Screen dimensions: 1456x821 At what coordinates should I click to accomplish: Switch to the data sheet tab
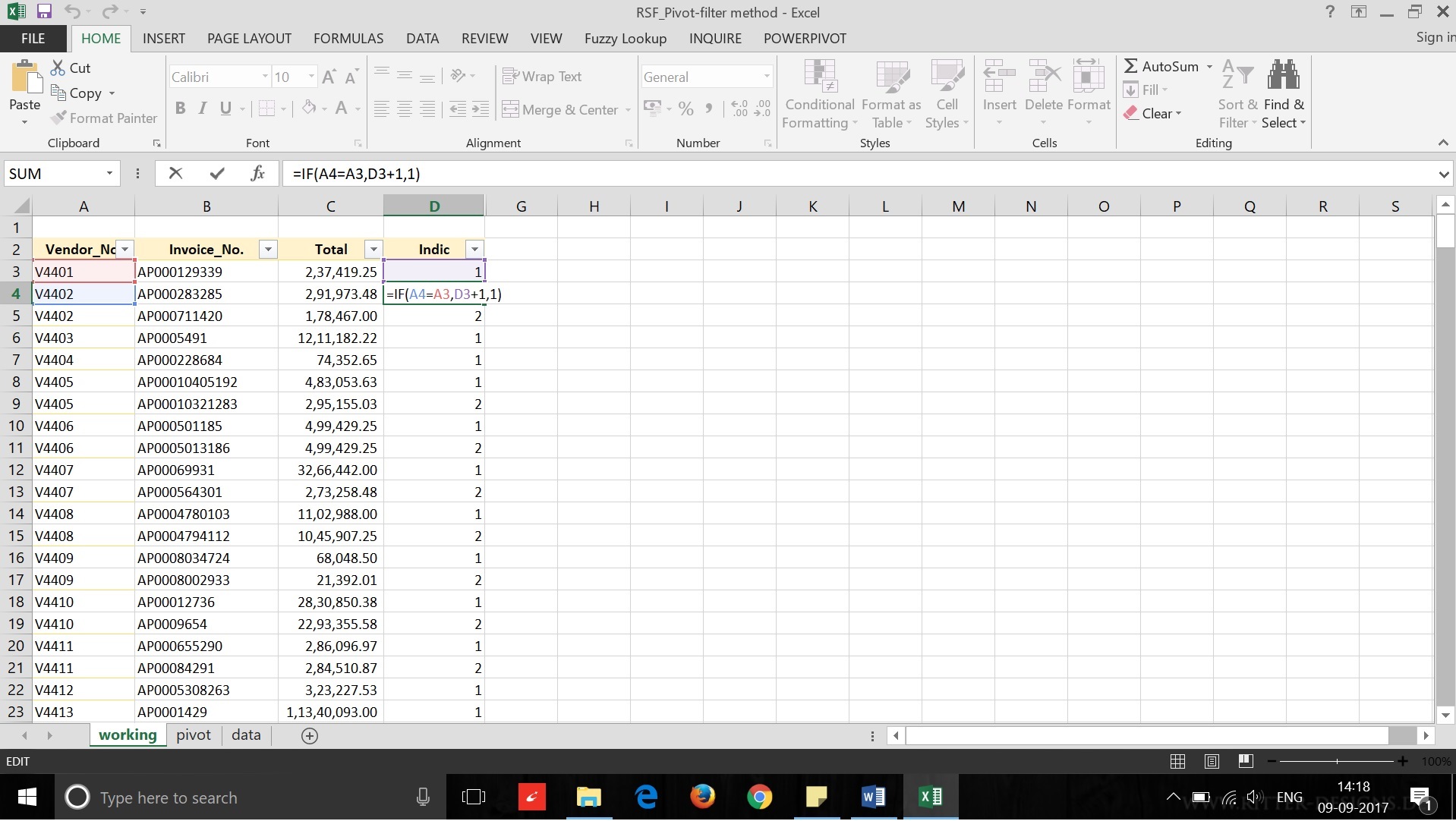click(246, 734)
